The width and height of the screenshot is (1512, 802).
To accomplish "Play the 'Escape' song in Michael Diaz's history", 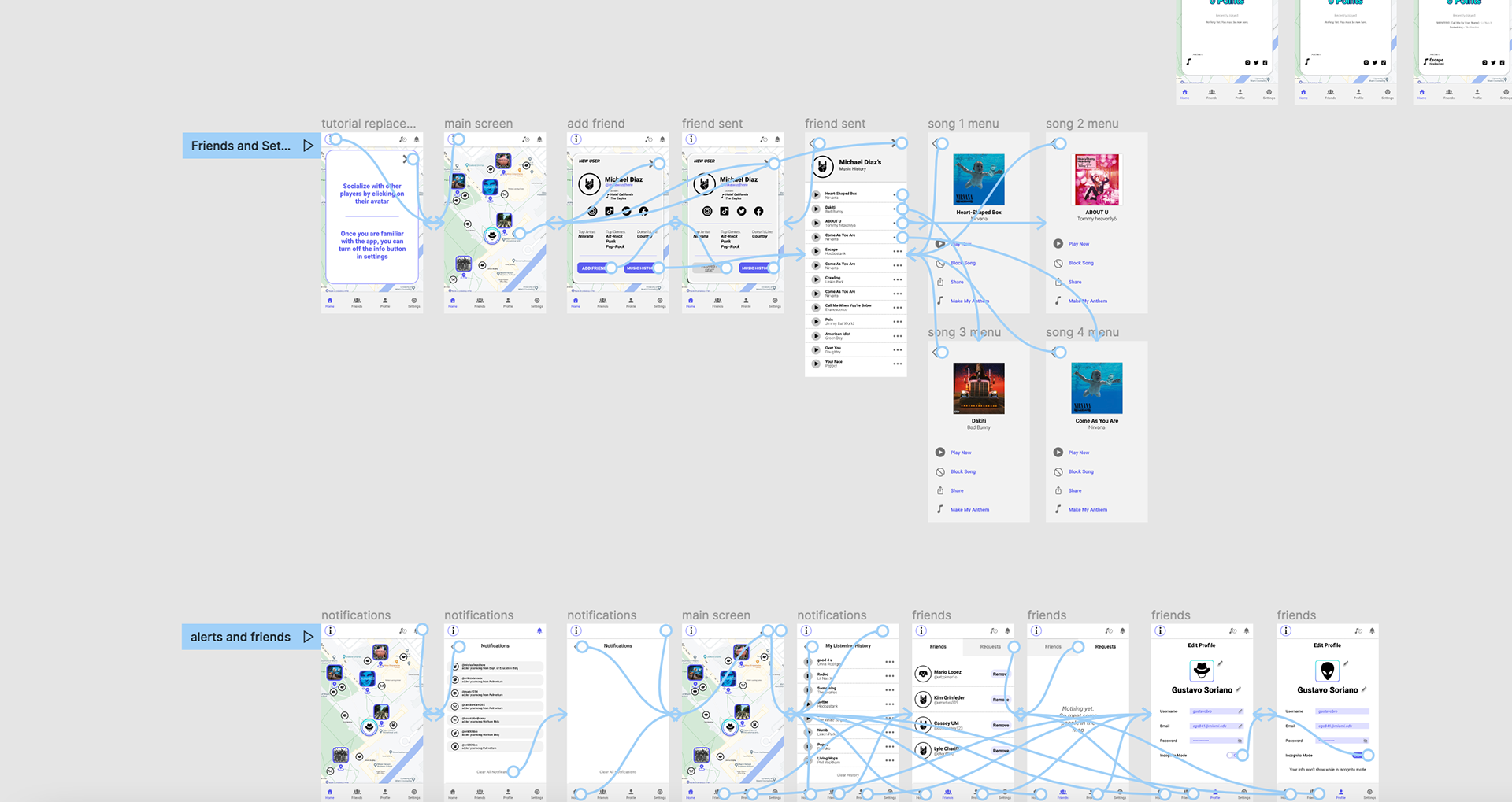I will 816,251.
